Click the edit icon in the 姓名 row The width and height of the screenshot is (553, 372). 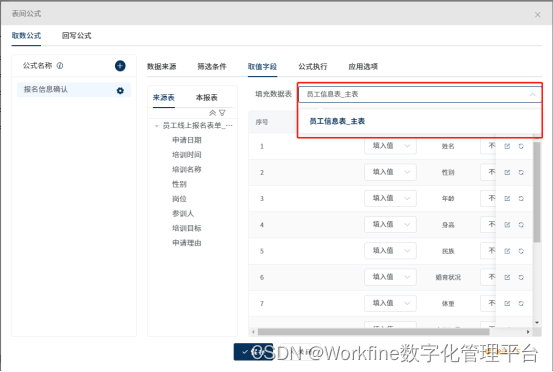pos(507,146)
